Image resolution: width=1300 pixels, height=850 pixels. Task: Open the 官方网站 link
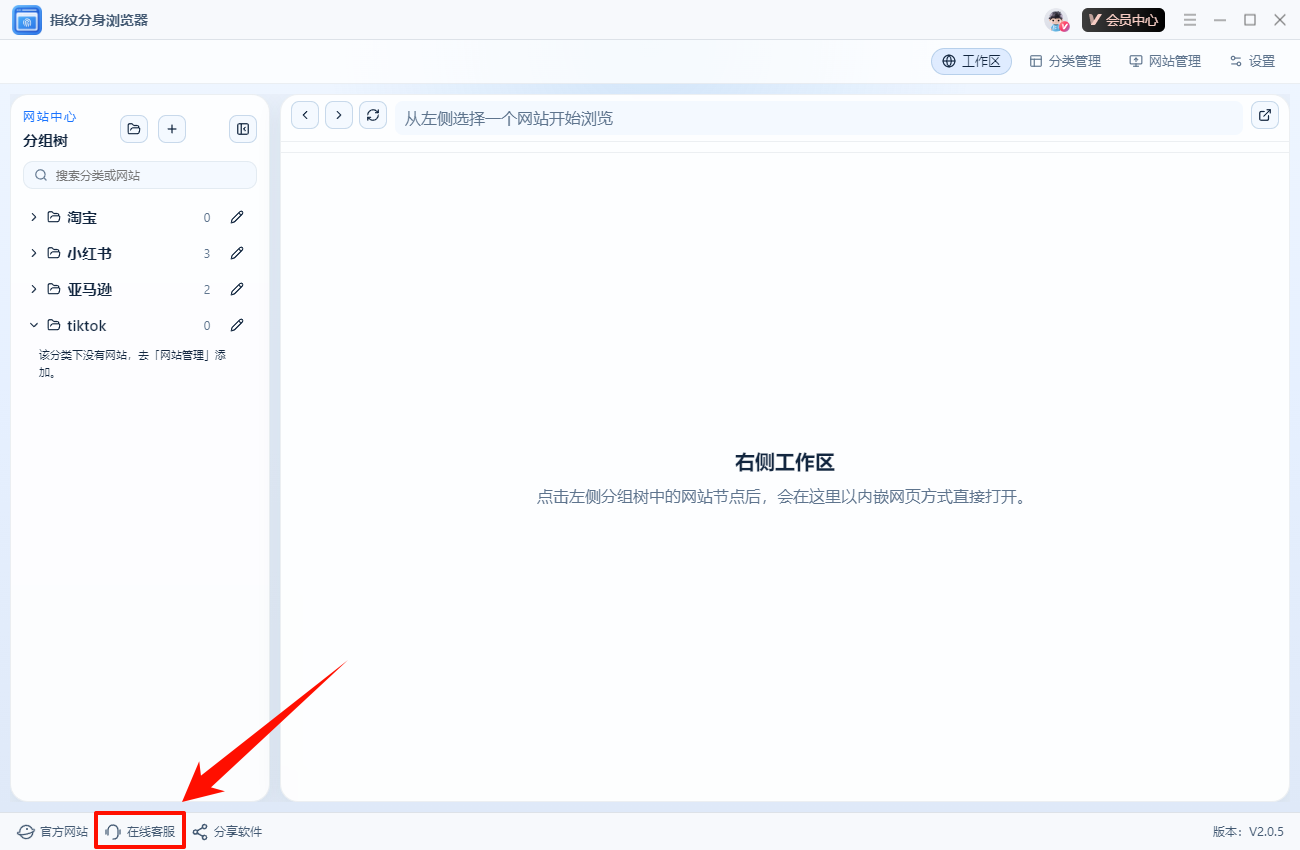53,832
